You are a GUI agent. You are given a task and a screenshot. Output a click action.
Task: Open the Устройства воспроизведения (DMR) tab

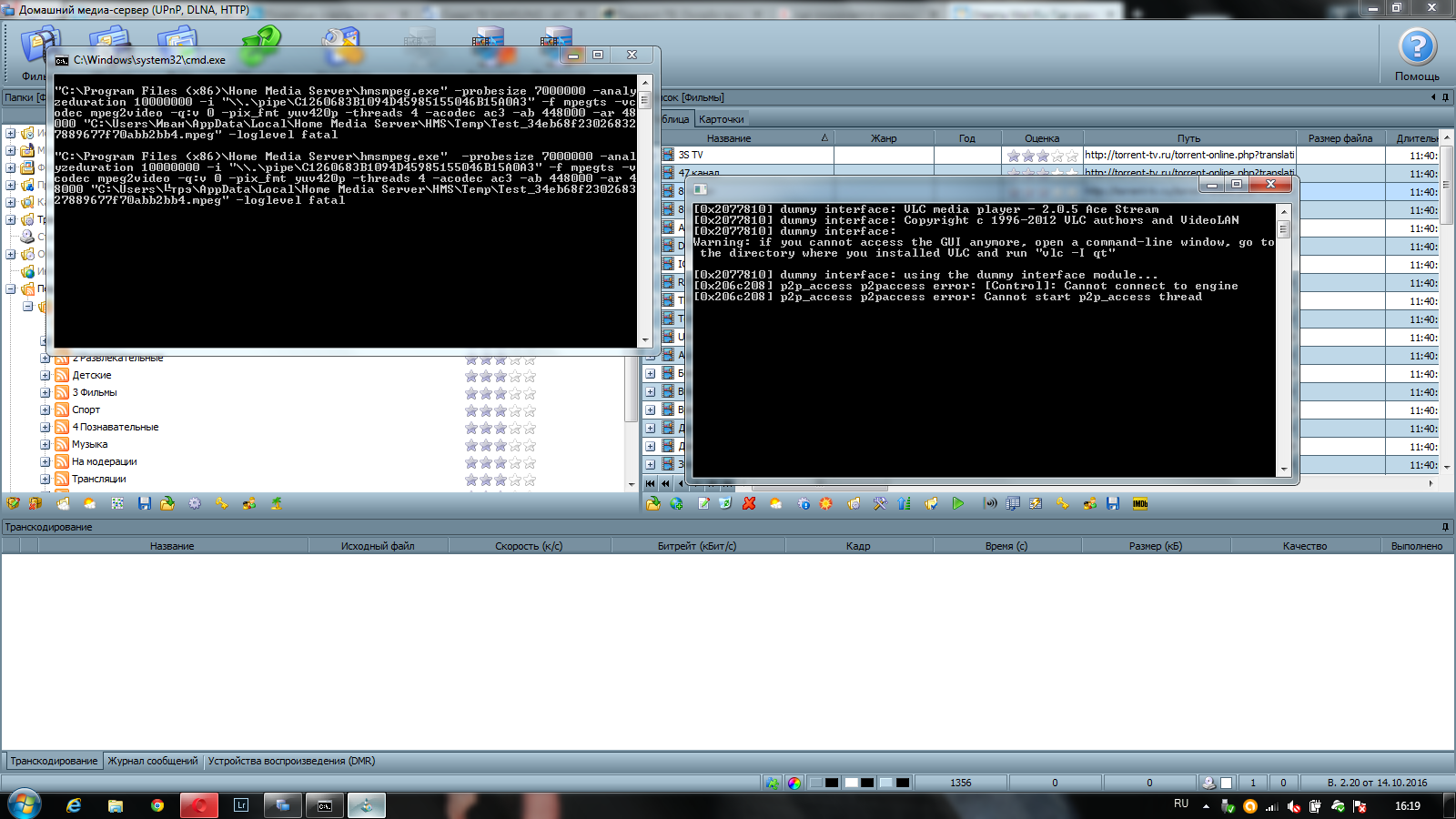point(291,761)
